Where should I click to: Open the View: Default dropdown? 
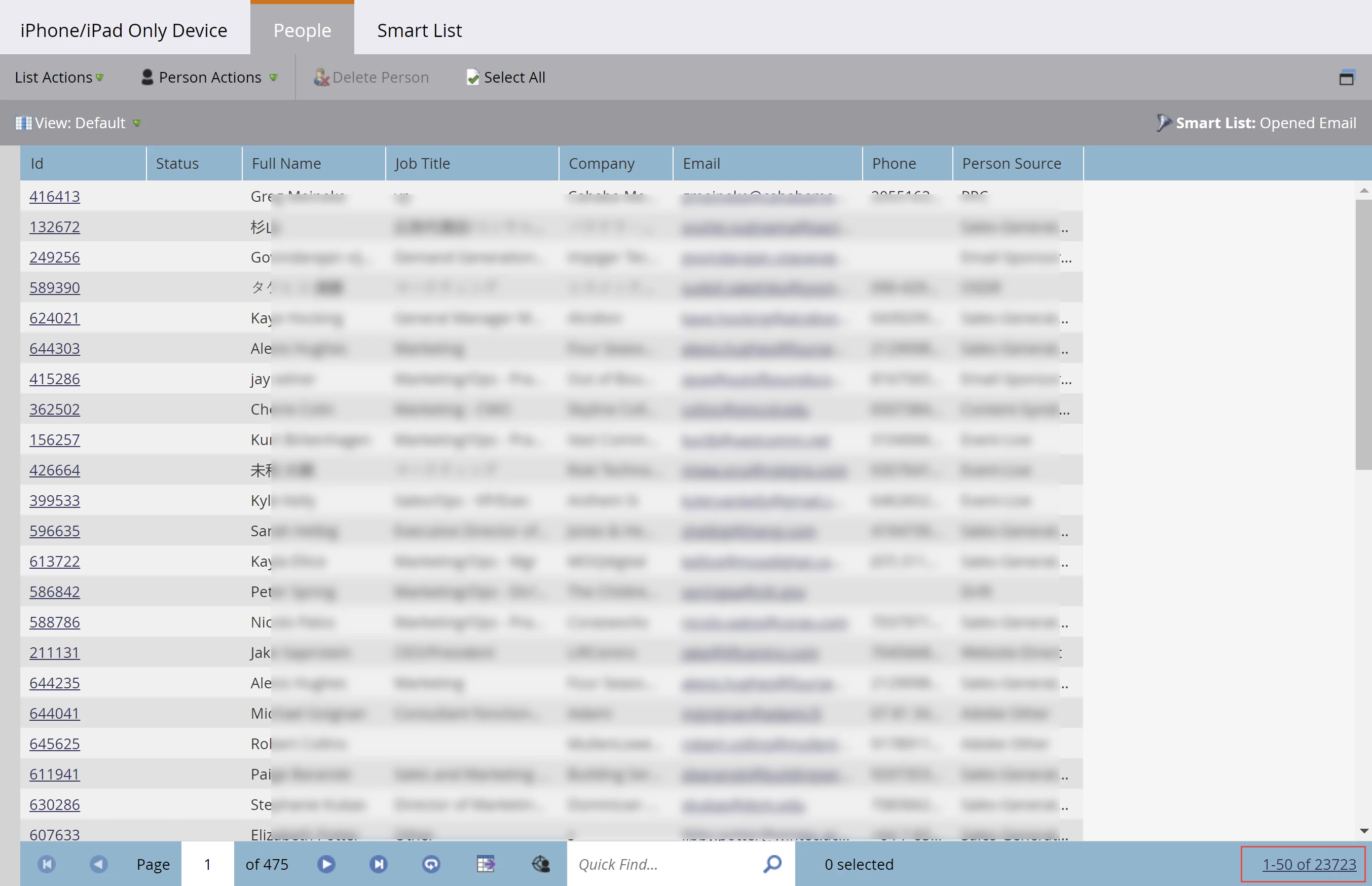(x=80, y=123)
